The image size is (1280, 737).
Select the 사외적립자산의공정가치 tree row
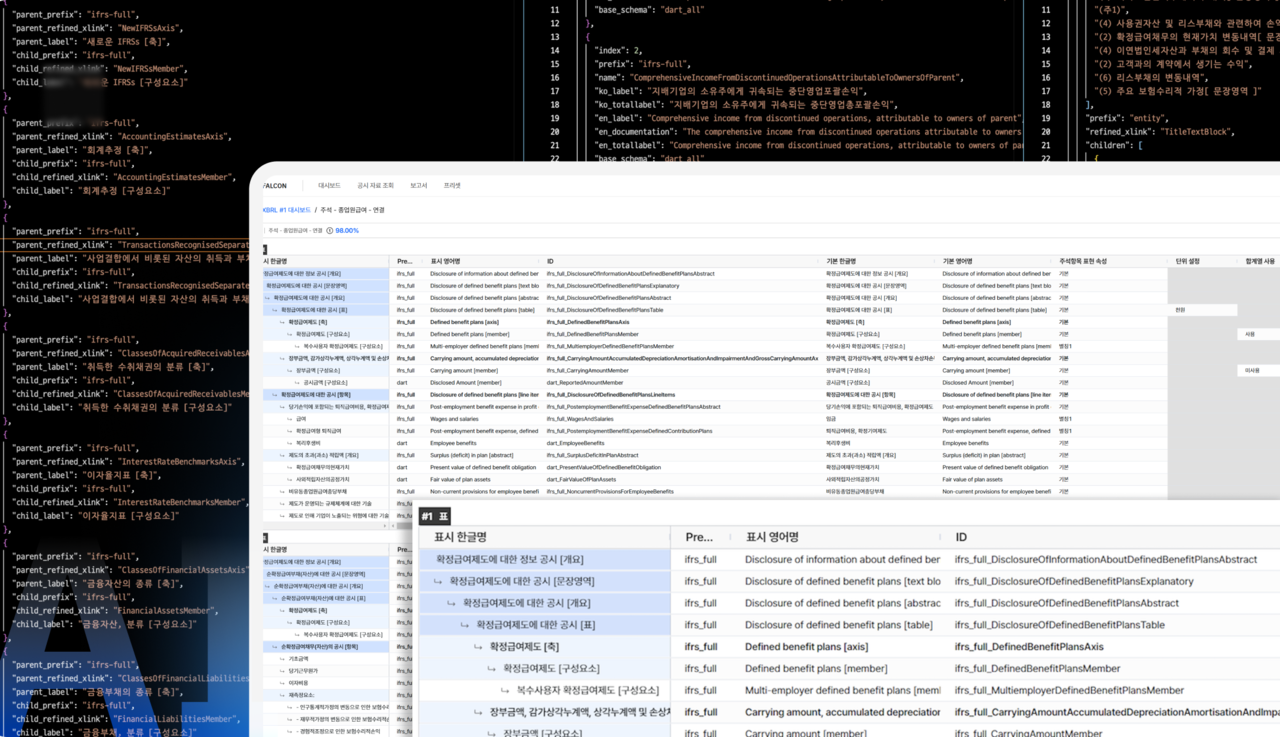(x=326, y=479)
